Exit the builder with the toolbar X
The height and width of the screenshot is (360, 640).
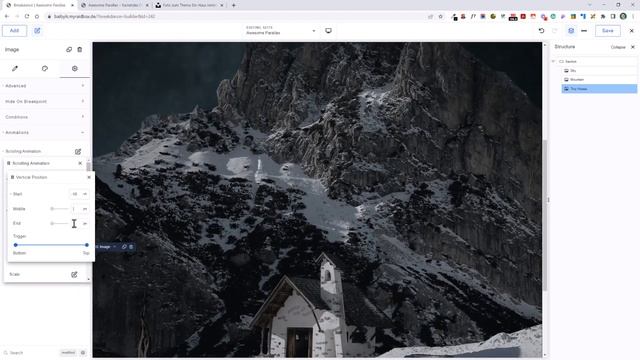(631, 31)
